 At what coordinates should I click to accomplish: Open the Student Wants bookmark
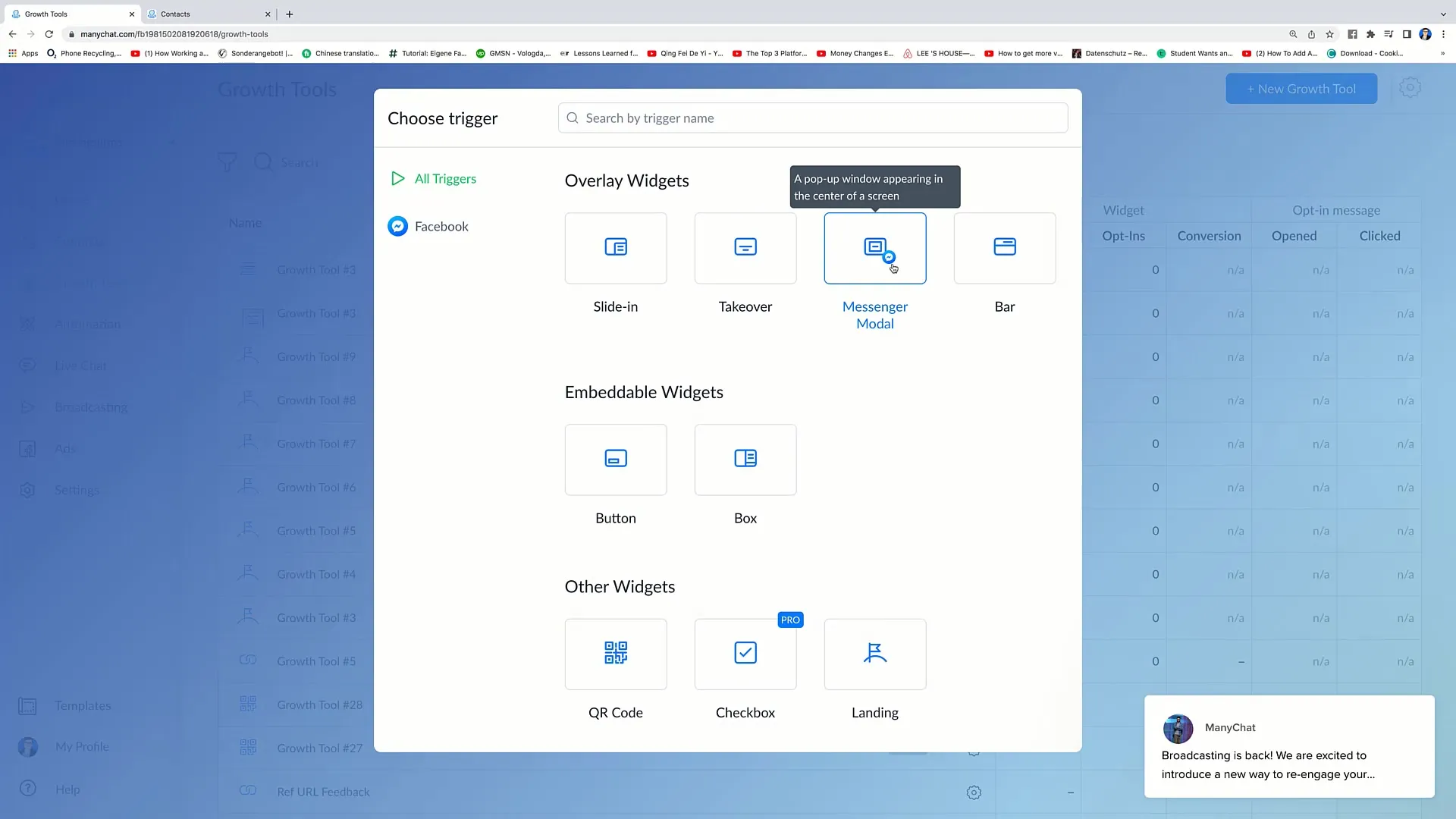[x=1194, y=54]
